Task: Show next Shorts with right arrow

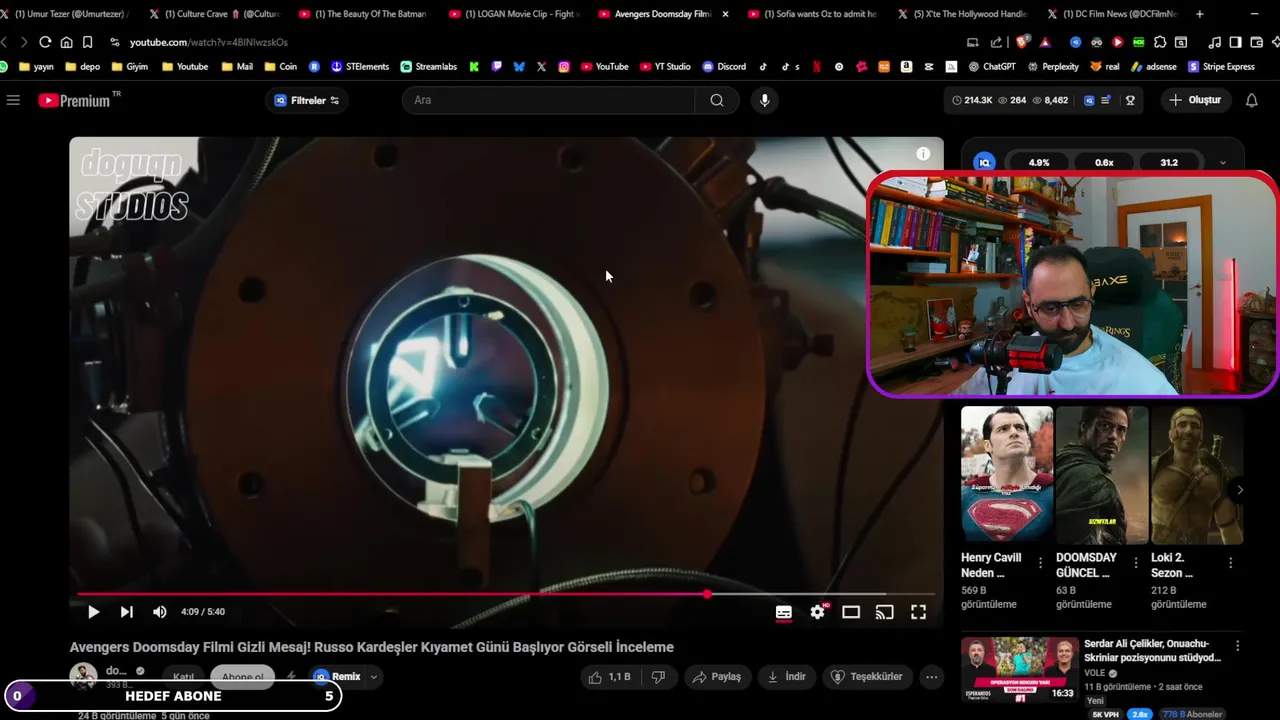Action: click(1240, 490)
